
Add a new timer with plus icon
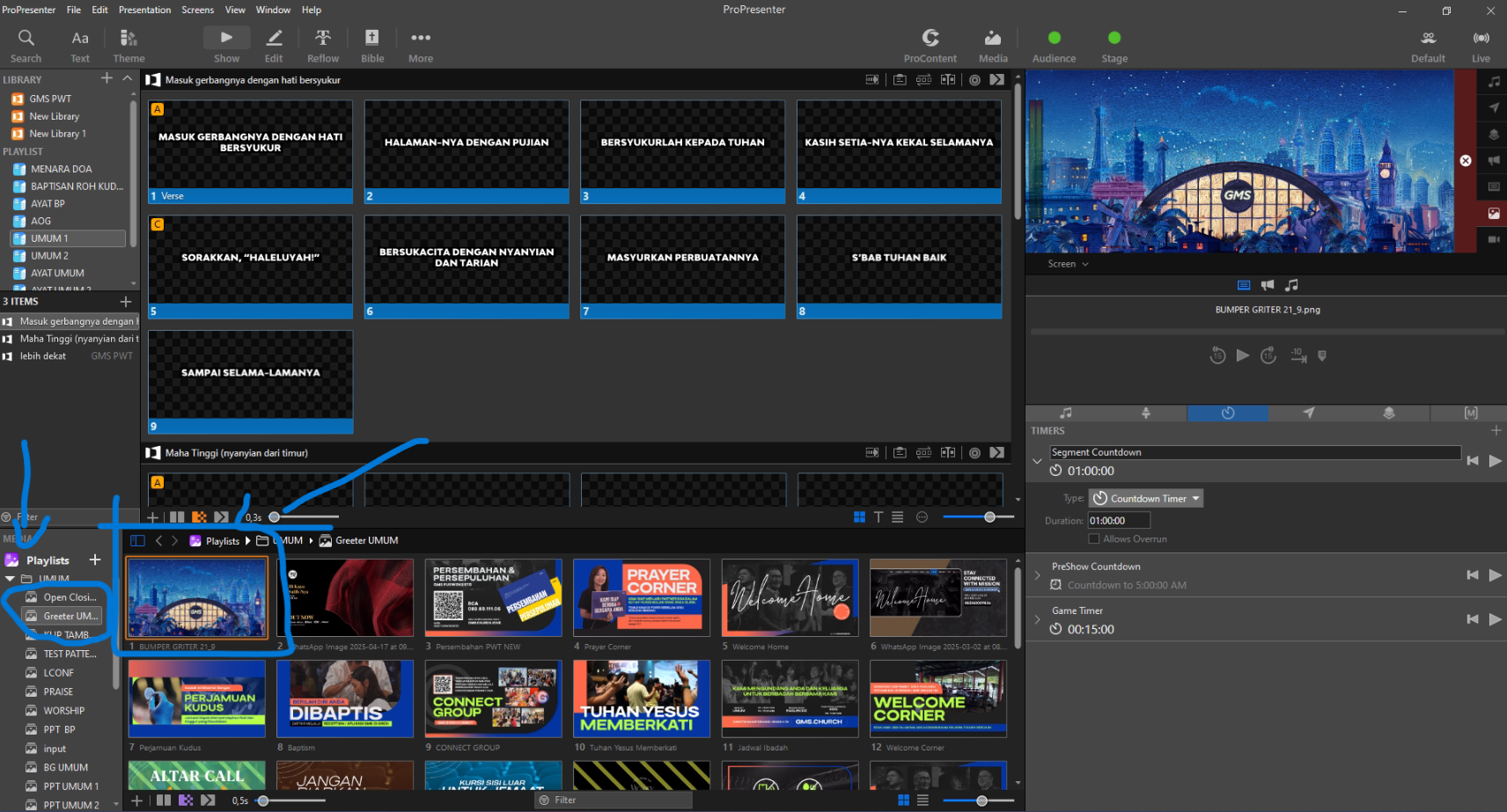click(1496, 430)
